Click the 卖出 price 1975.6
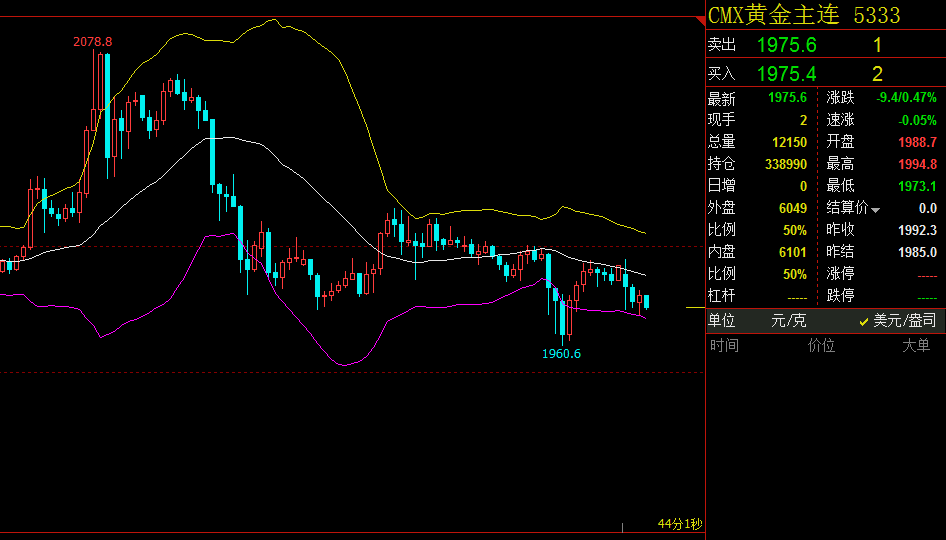 (x=786, y=45)
